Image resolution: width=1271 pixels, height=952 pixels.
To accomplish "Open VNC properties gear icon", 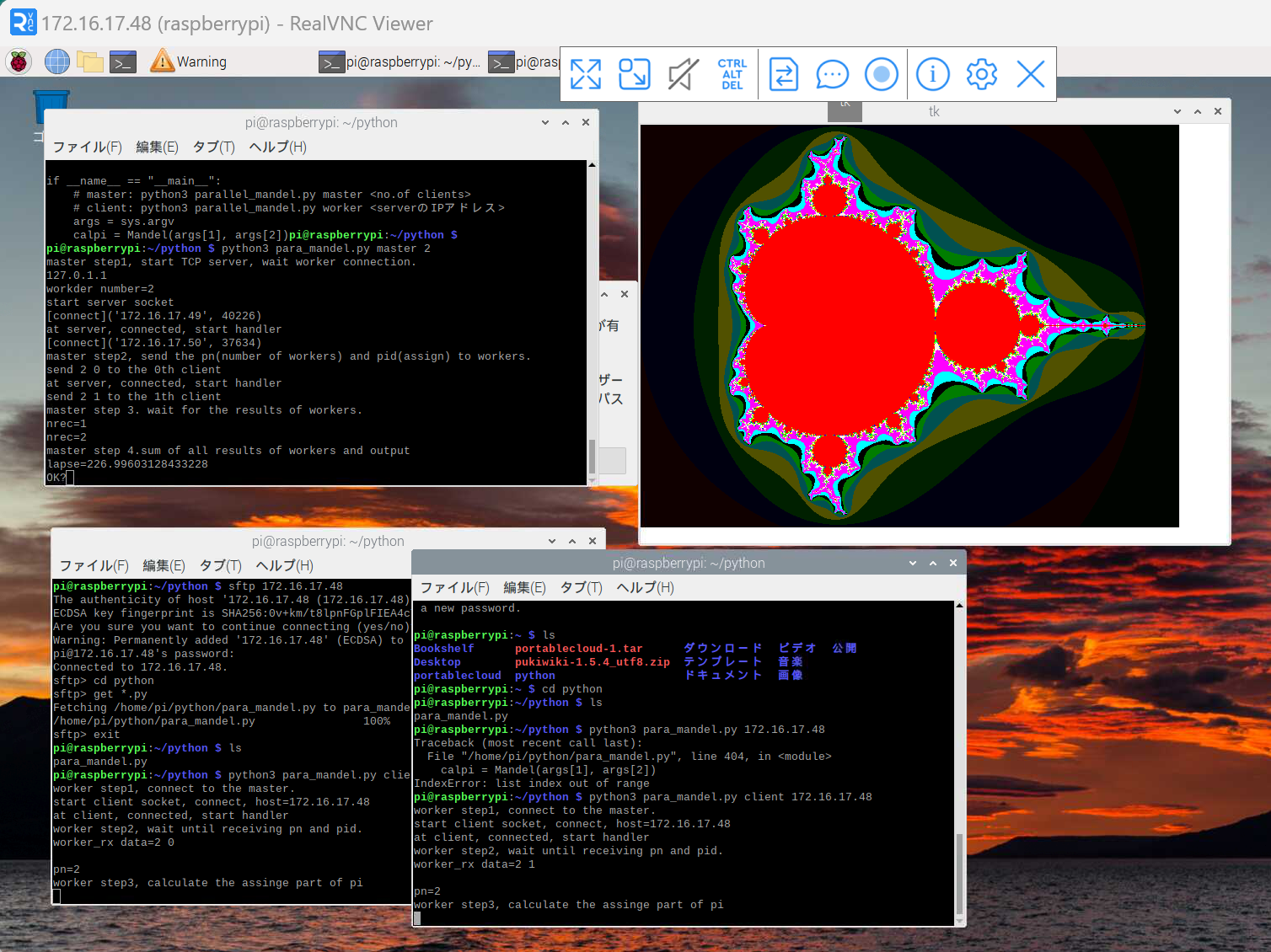I will pos(981,74).
